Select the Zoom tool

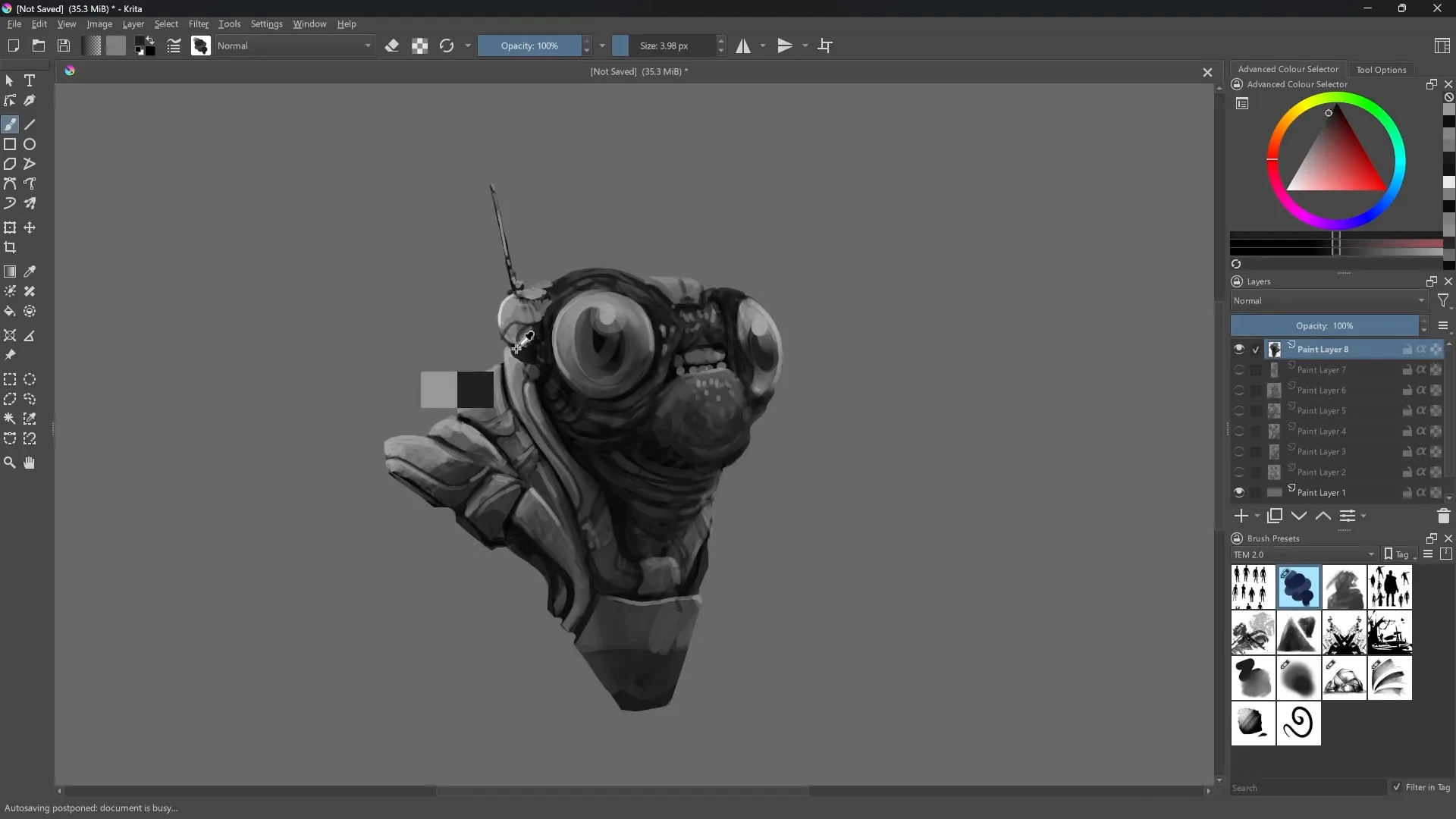[10, 463]
